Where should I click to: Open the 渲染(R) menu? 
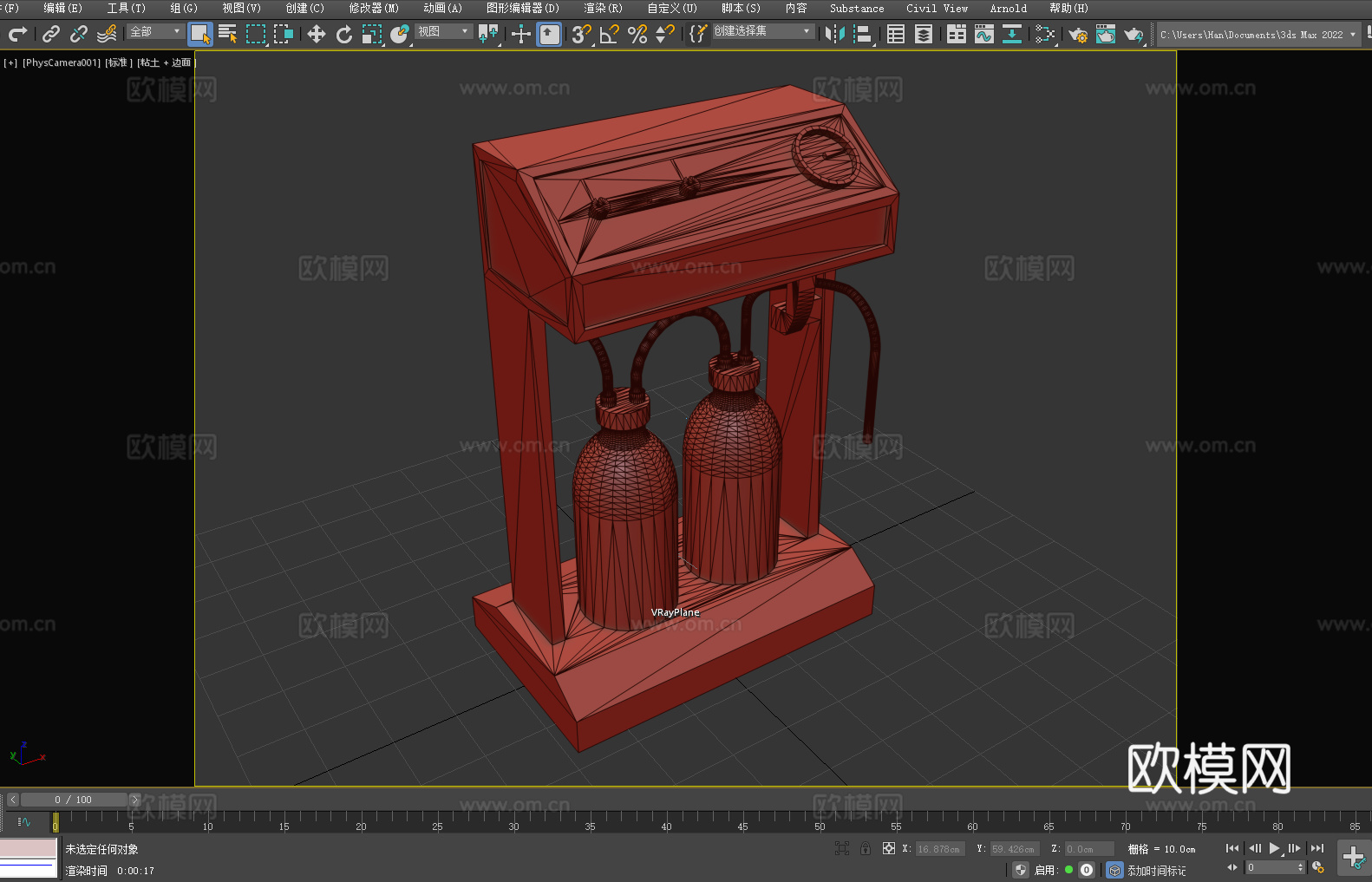click(603, 8)
